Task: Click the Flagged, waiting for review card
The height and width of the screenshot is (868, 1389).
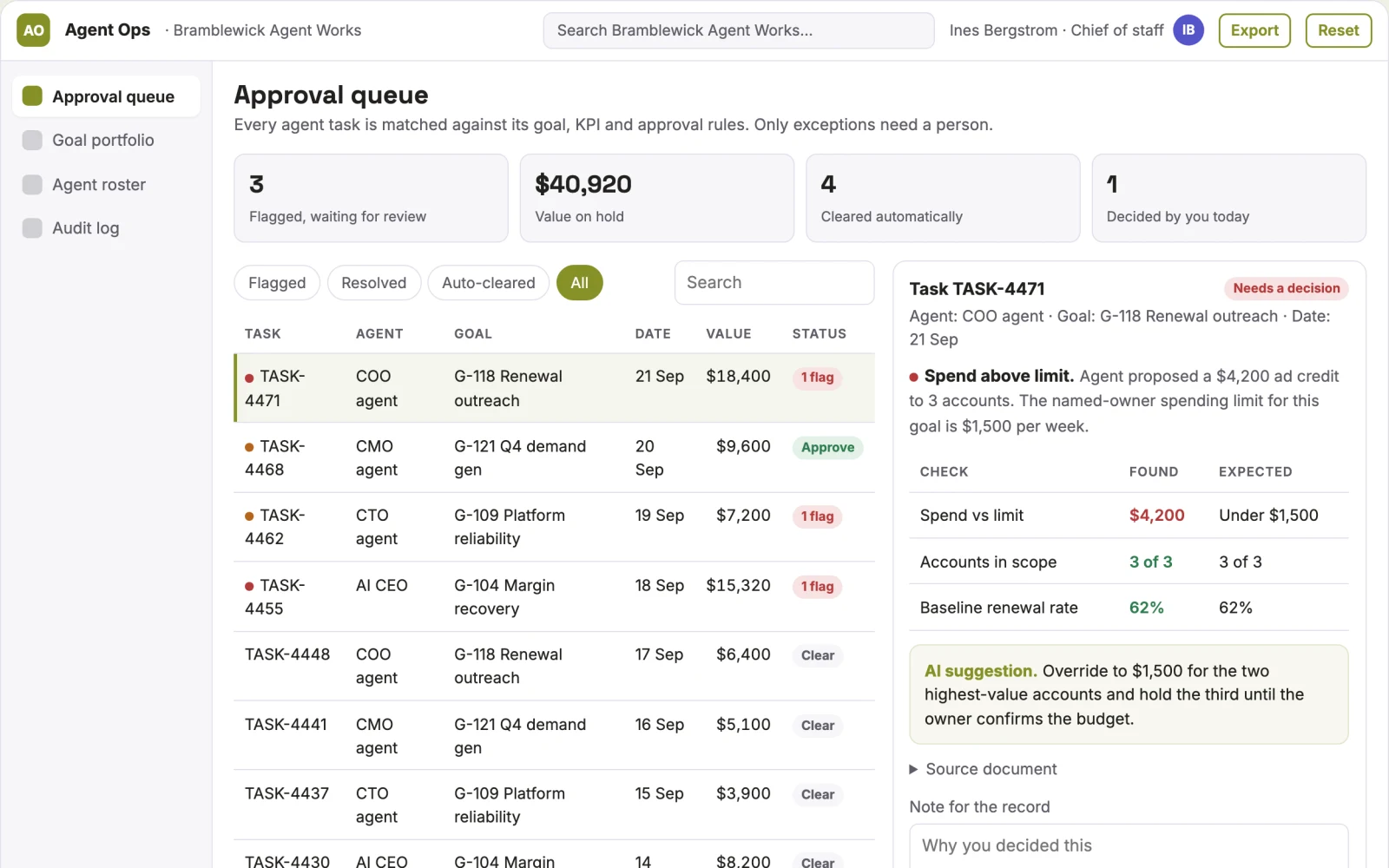Action: pyautogui.click(x=371, y=198)
